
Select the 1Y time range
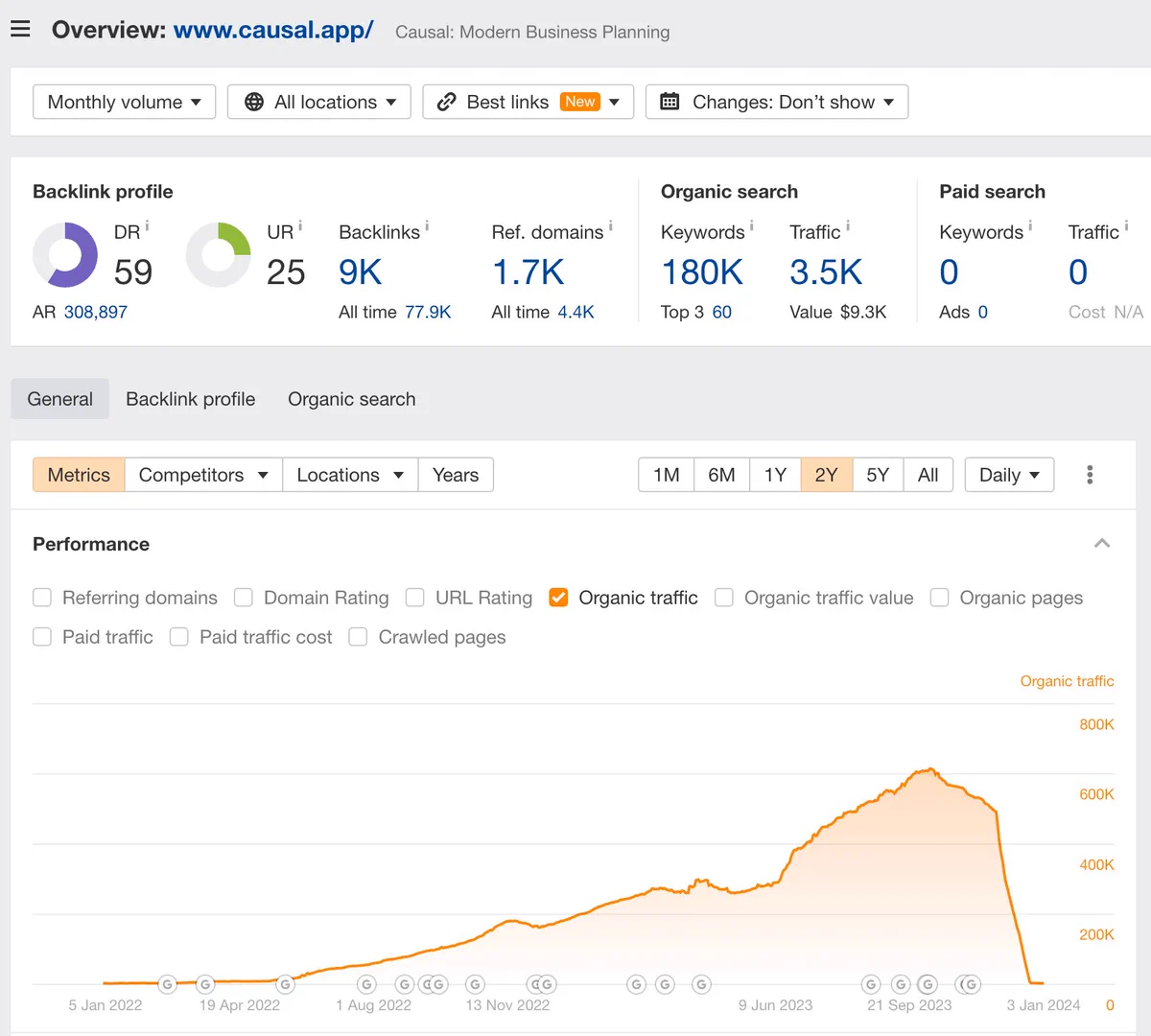[x=775, y=475]
